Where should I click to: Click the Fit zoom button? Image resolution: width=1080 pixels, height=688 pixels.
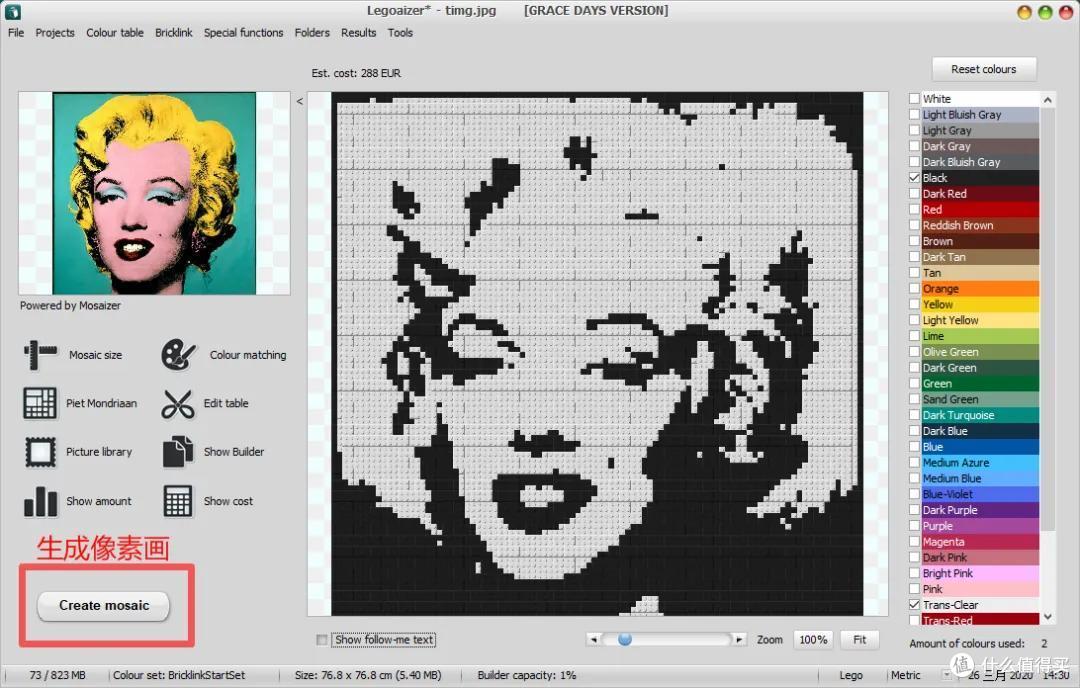tap(860, 640)
